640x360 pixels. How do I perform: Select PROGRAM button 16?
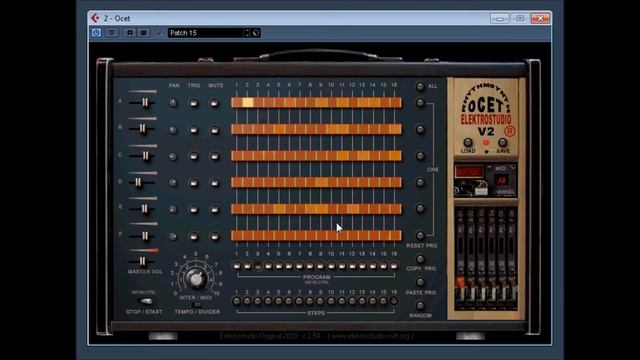[x=394, y=266]
